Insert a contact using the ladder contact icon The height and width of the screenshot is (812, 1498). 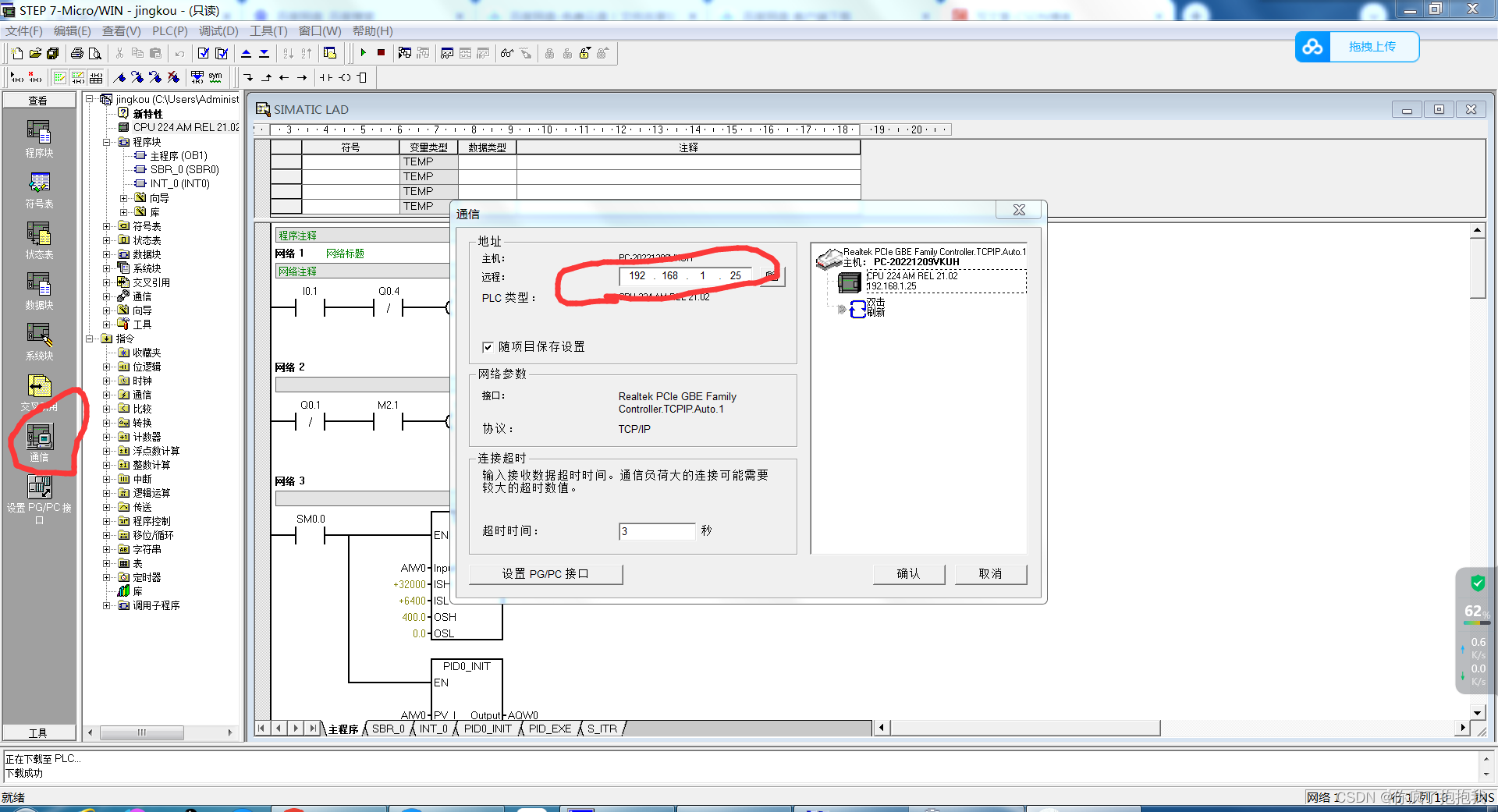click(326, 77)
